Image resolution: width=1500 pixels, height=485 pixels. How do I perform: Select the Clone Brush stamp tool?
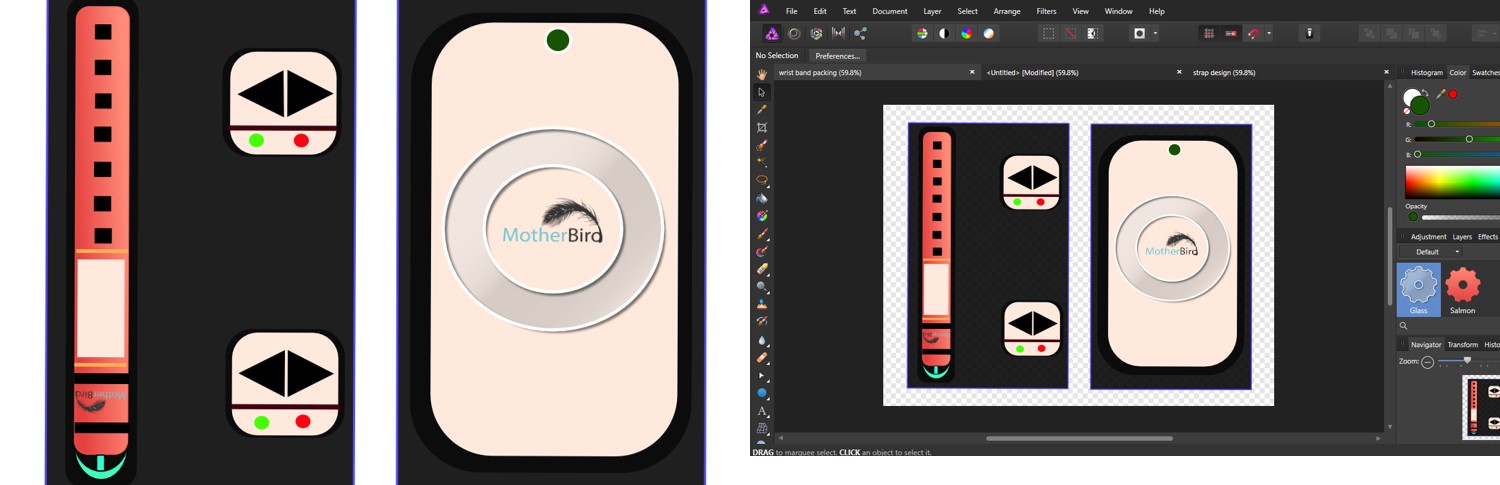click(762, 304)
